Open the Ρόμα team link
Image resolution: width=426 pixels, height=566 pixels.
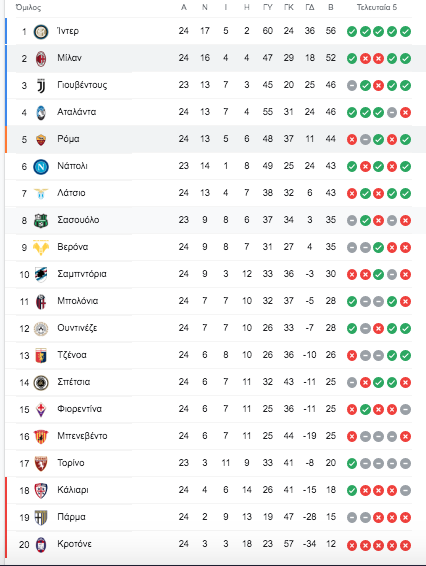68,139
